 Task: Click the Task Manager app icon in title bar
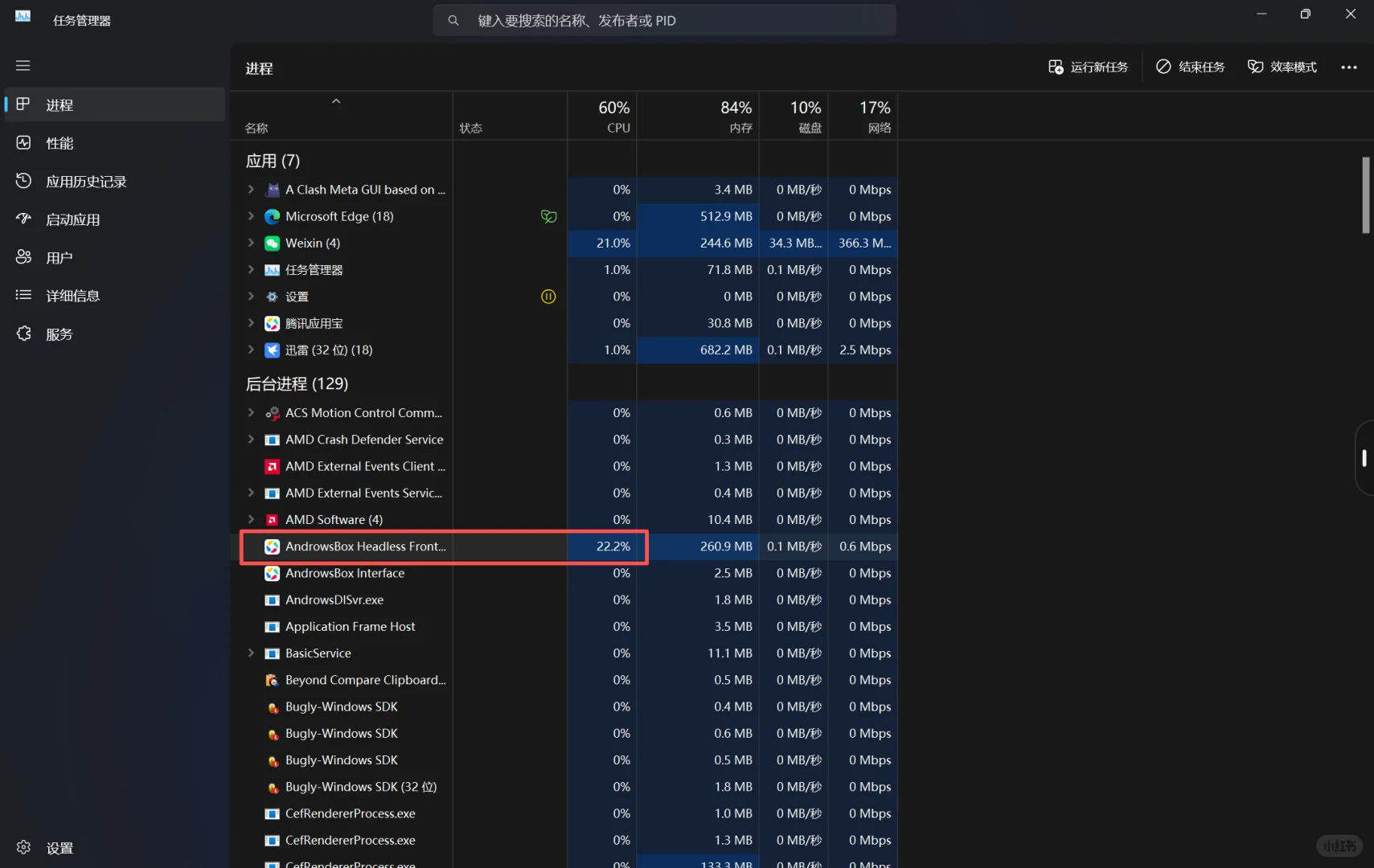[23, 16]
